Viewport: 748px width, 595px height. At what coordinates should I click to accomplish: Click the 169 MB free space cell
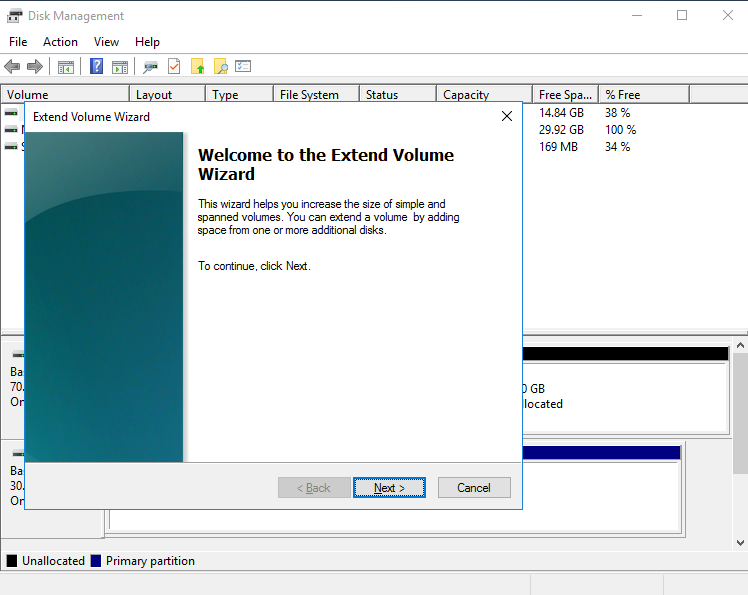(x=559, y=147)
